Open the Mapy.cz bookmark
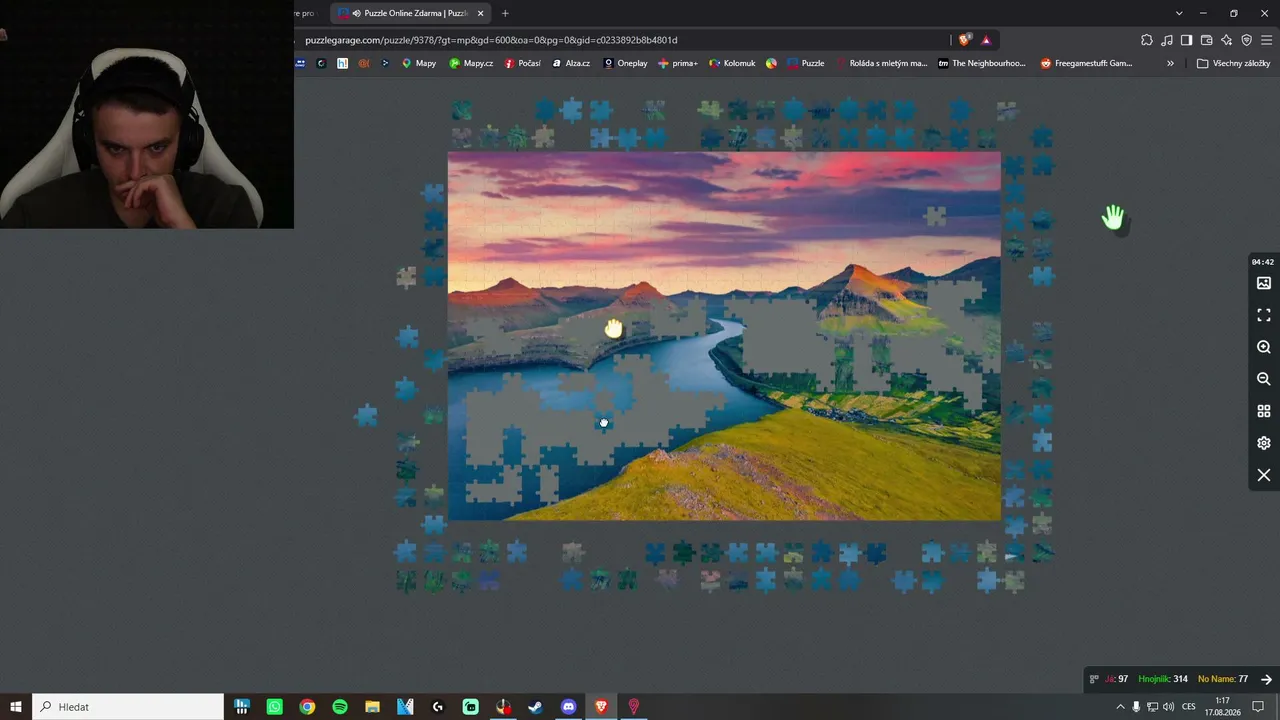The height and width of the screenshot is (720, 1280). (471, 63)
